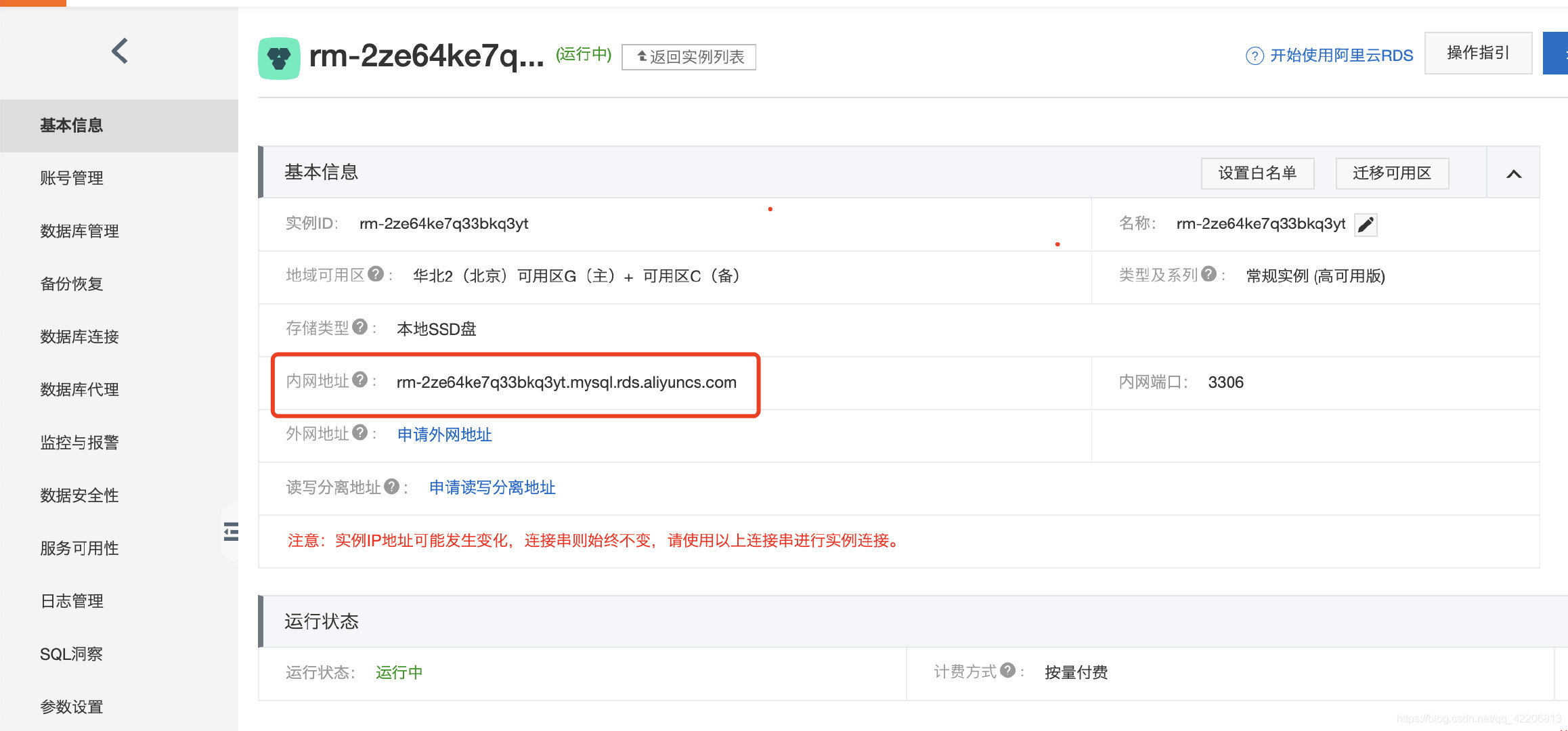The width and height of the screenshot is (1568, 731).
Task: Open help icon next to 类型及系列
Action: (x=1209, y=274)
